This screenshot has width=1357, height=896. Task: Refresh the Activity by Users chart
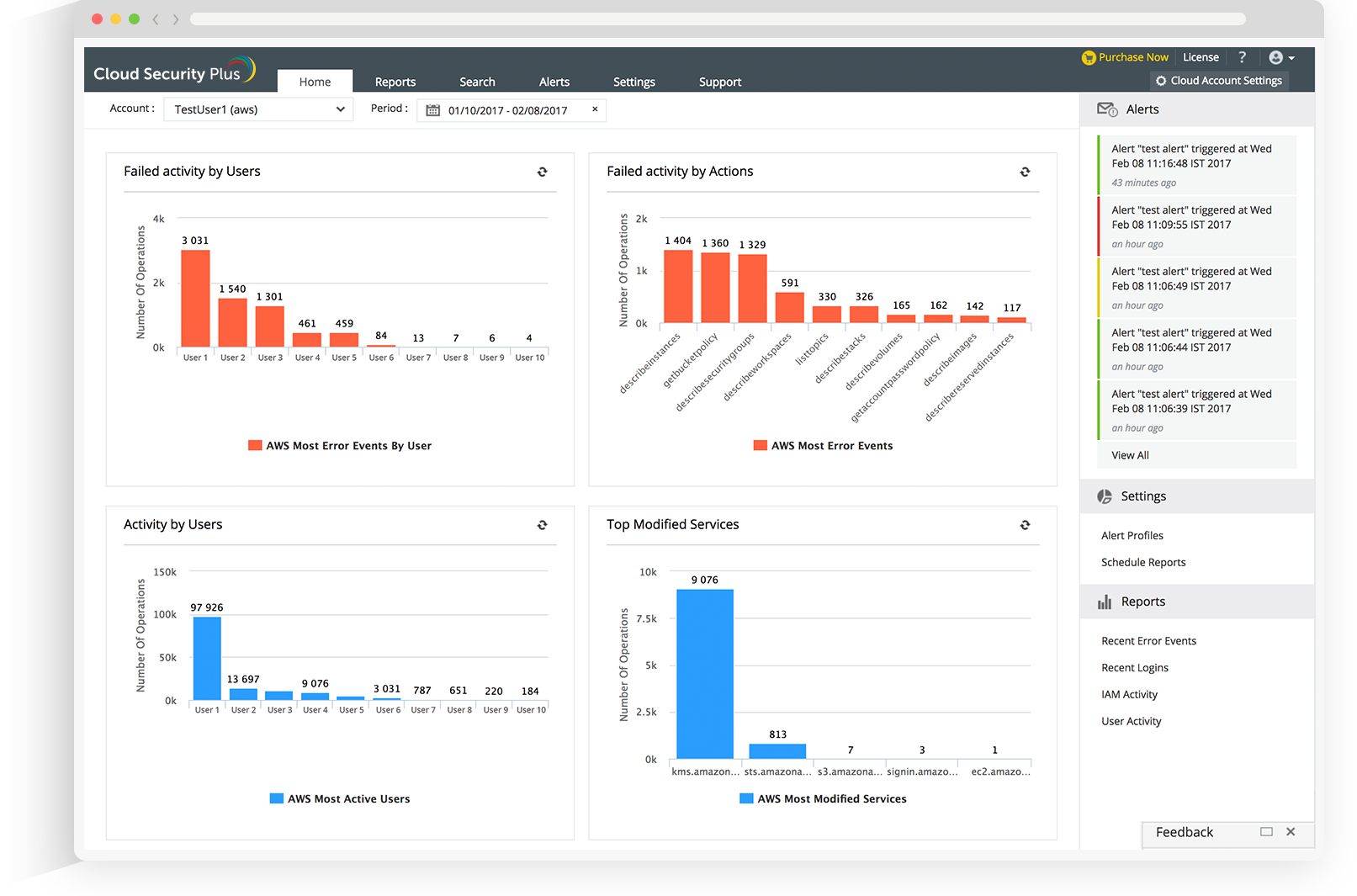point(543,524)
